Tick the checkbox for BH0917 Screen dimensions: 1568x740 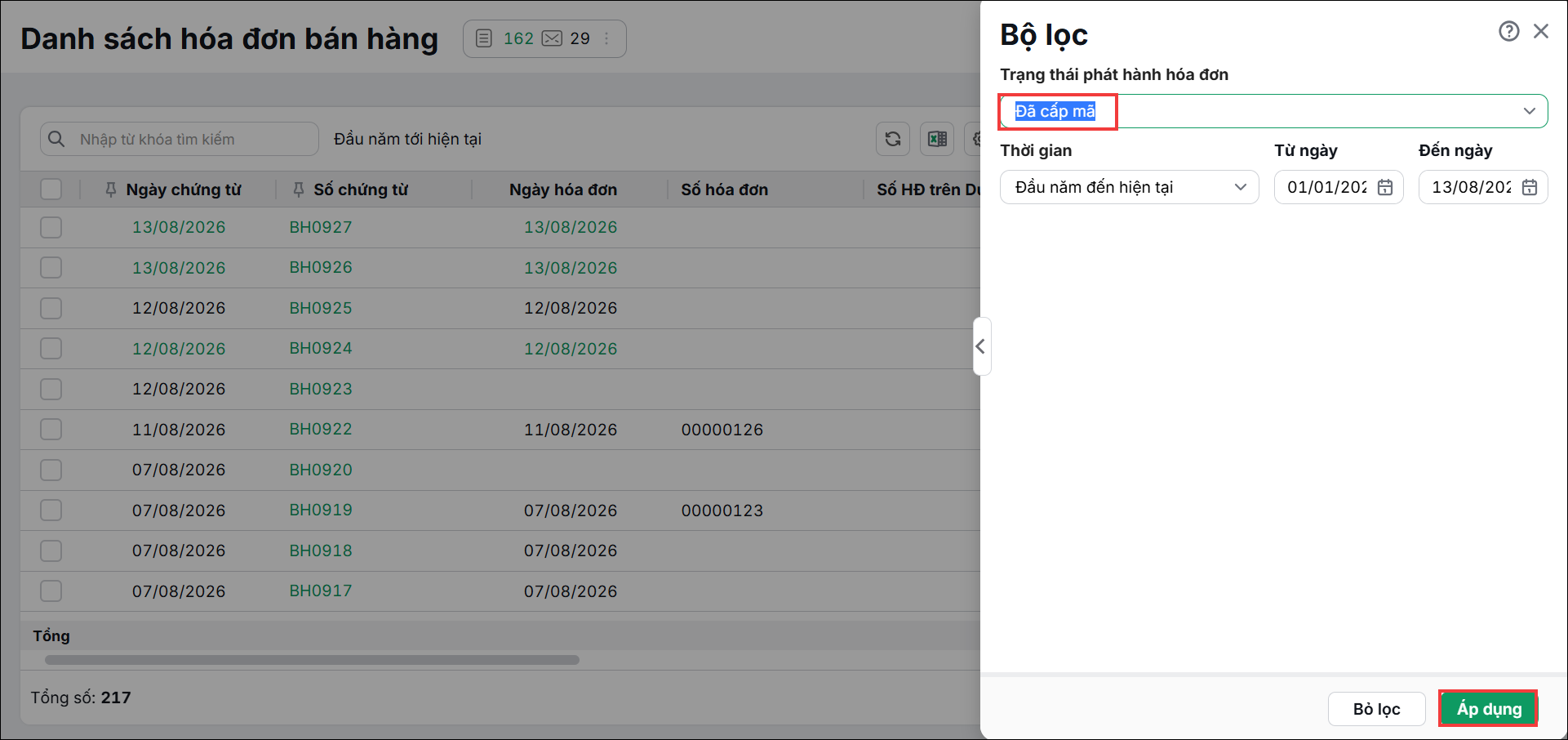point(51,591)
